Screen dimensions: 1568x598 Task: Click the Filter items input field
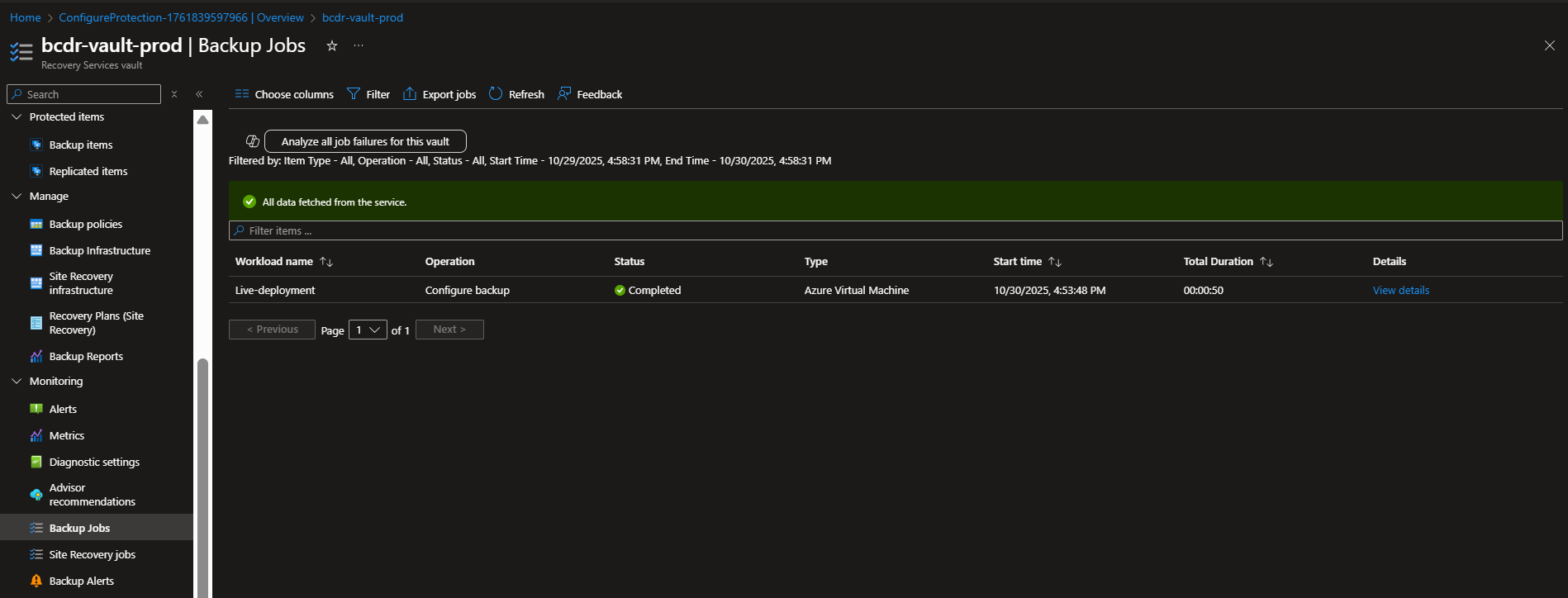pyautogui.click(x=896, y=231)
